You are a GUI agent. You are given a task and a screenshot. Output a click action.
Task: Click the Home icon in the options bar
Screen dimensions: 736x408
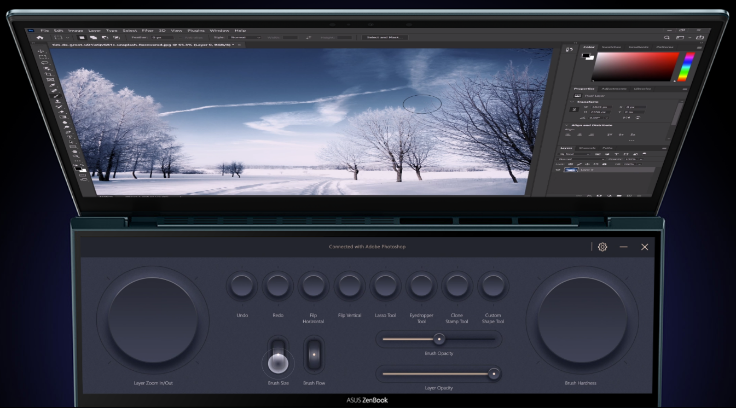click(40, 37)
